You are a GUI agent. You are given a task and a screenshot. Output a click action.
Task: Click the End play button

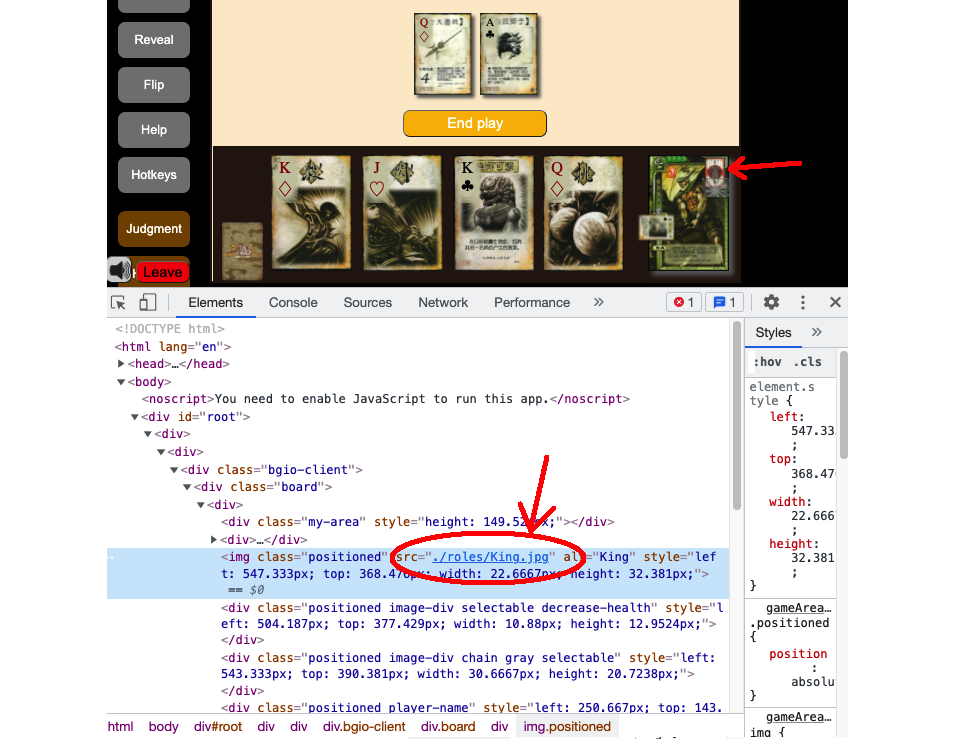click(x=474, y=123)
